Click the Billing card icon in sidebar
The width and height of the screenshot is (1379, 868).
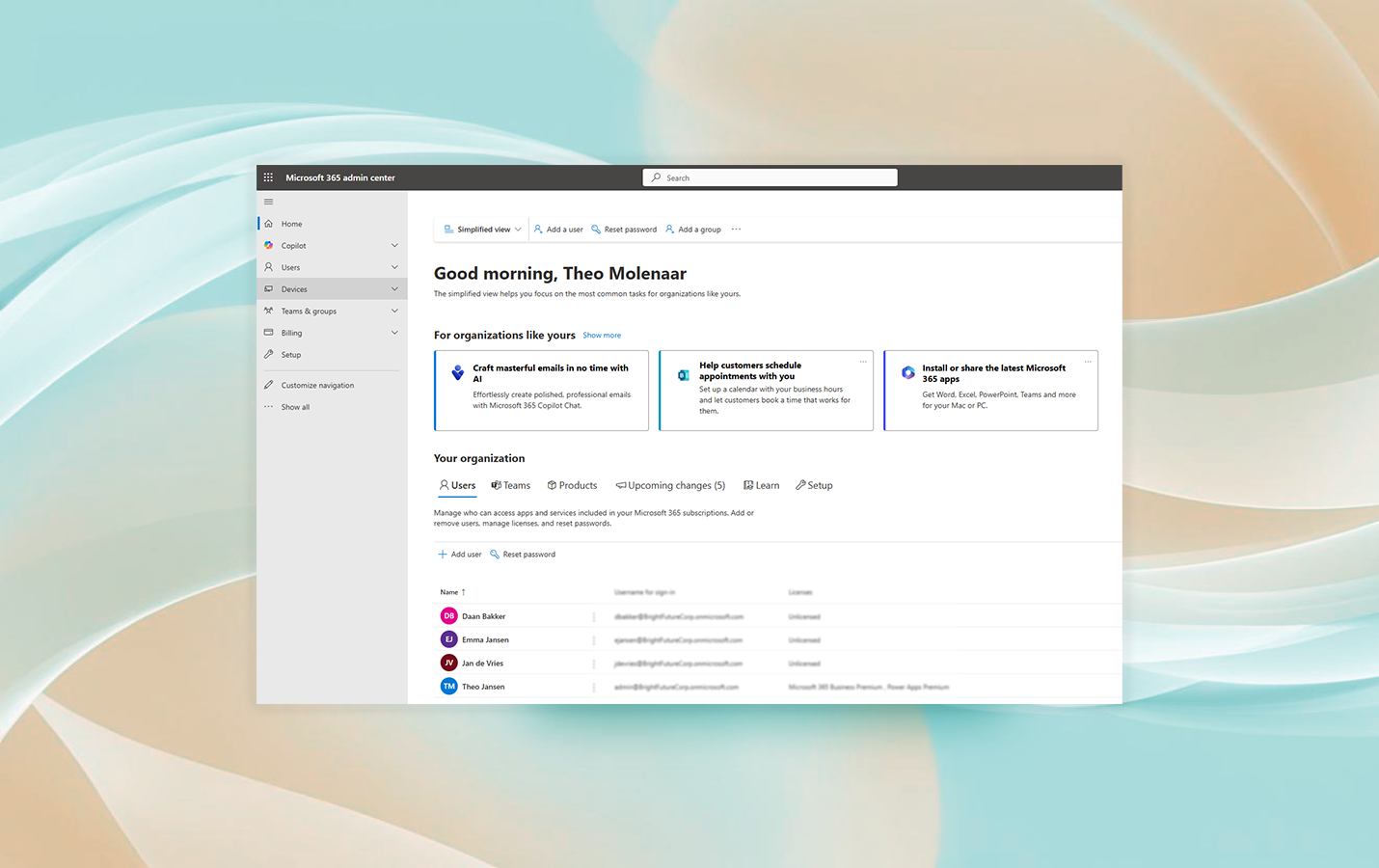coord(269,333)
